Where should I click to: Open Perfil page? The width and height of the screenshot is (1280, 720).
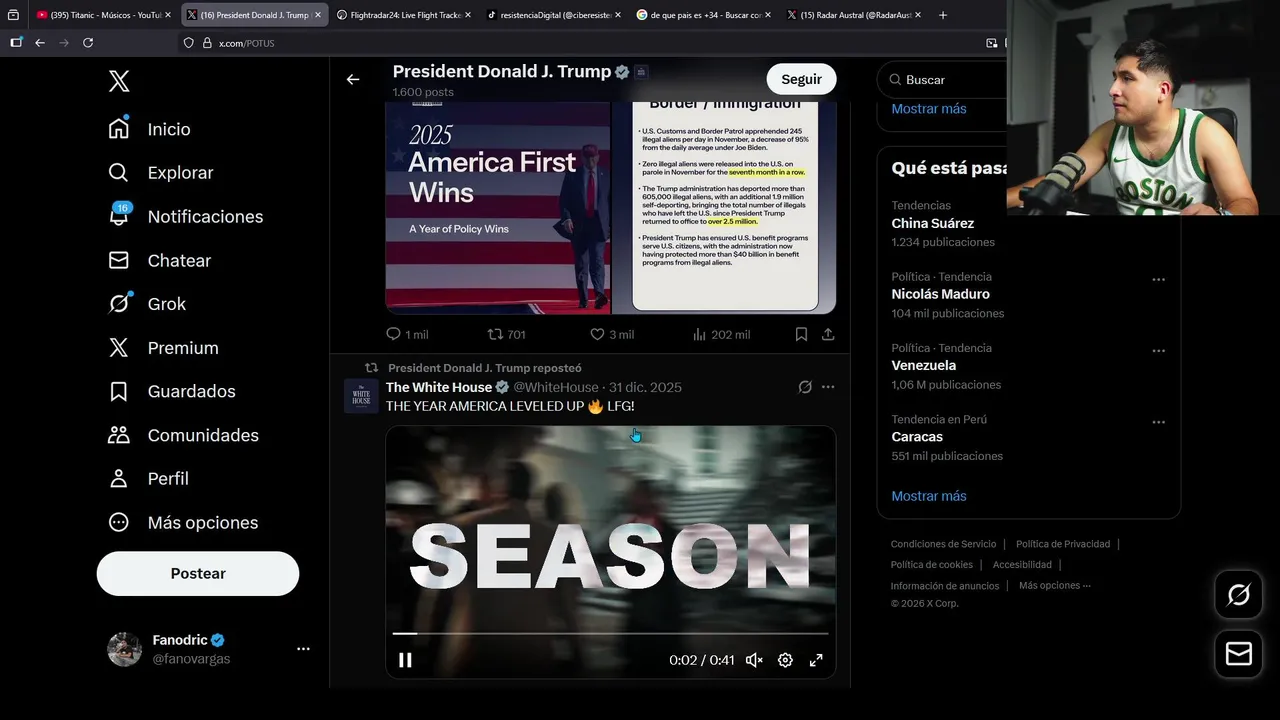coord(148,479)
